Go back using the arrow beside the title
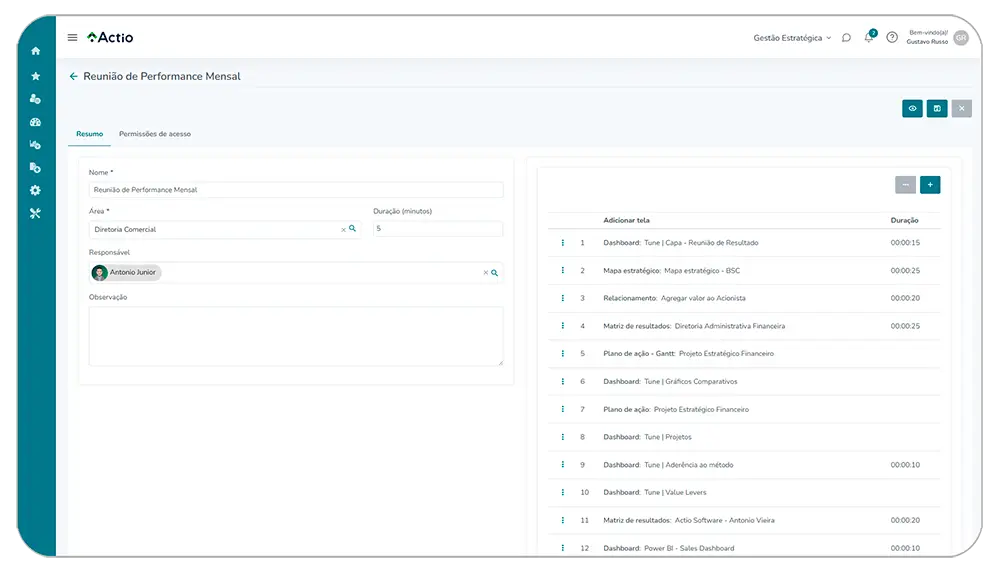The height and width of the screenshot is (572, 1000). pyautogui.click(x=73, y=76)
